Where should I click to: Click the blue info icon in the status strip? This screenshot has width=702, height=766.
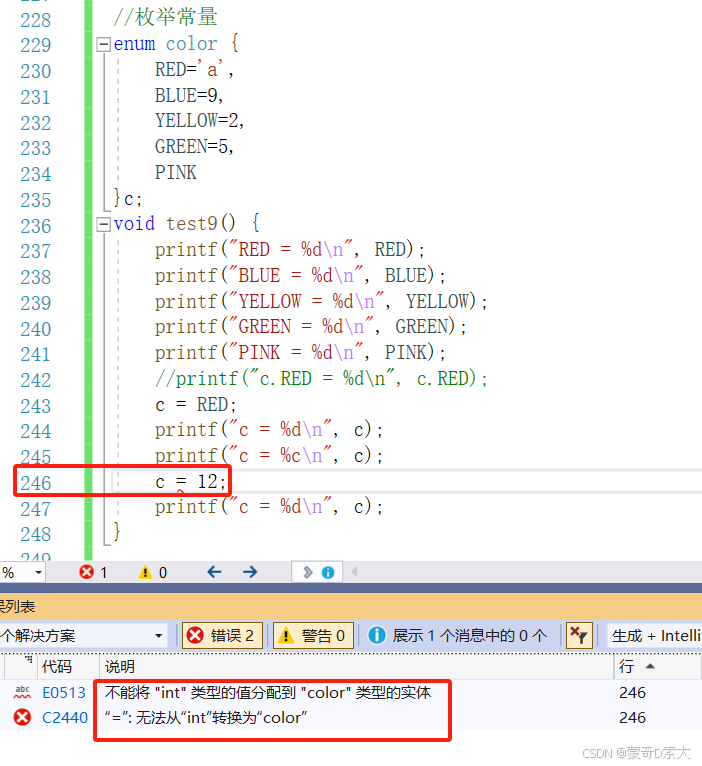(x=328, y=573)
